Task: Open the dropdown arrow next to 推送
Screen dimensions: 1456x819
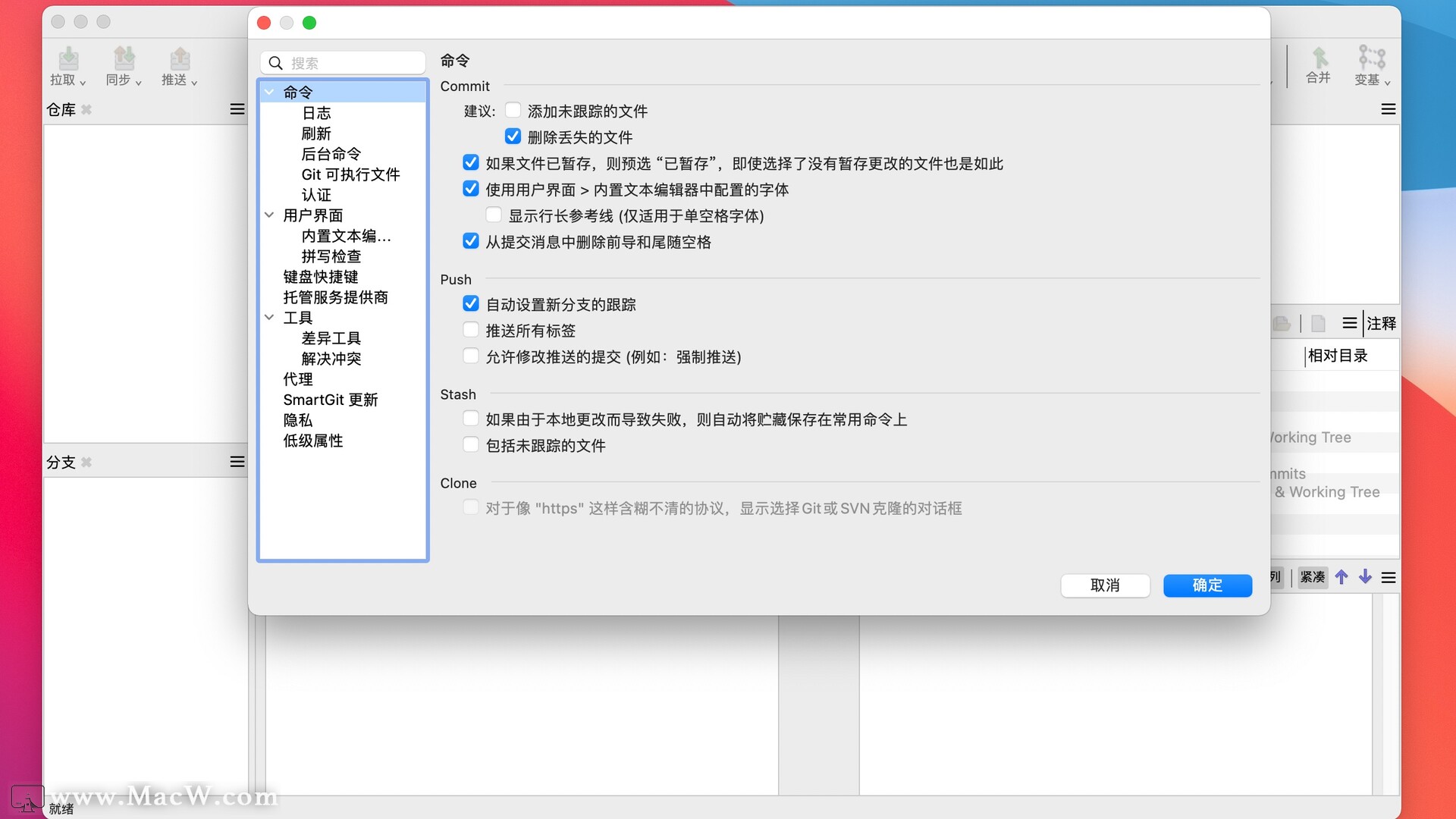Action: (194, 83)
